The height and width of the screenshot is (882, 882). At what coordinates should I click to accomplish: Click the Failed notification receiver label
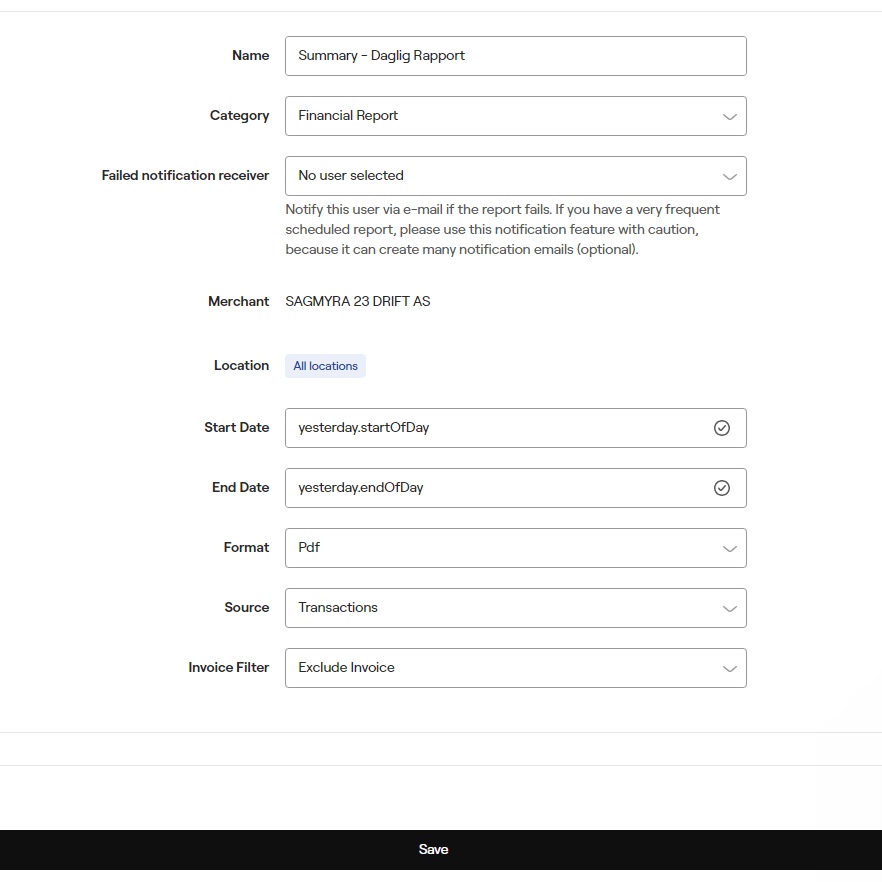[x=185, y=176]
